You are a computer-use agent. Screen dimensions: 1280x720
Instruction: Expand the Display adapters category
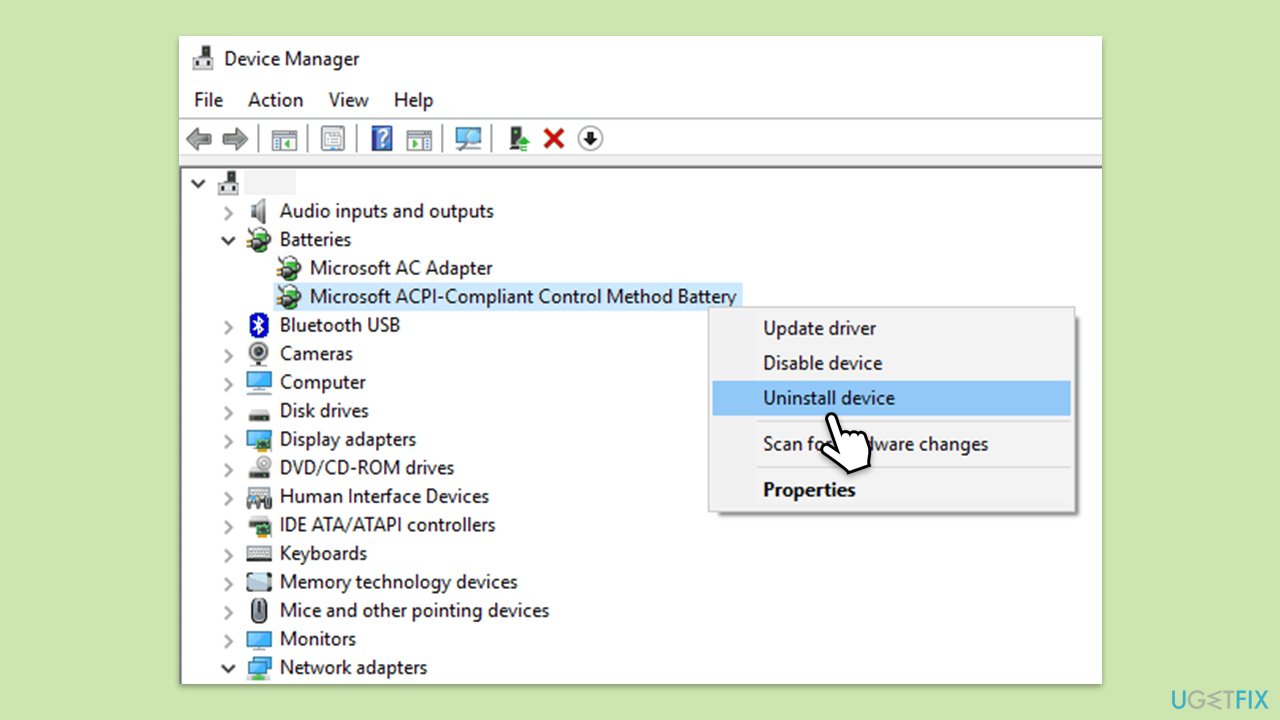[x=229, y=440]
